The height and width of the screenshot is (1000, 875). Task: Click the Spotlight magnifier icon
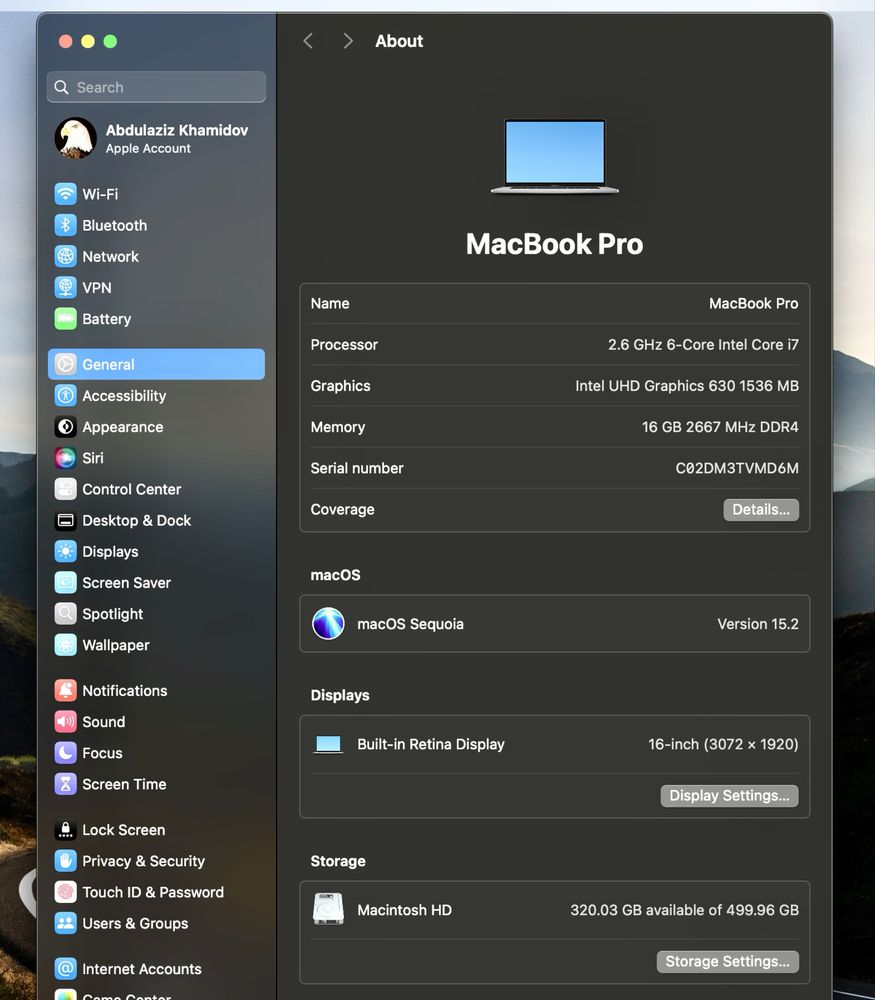[x=65, y=614]
